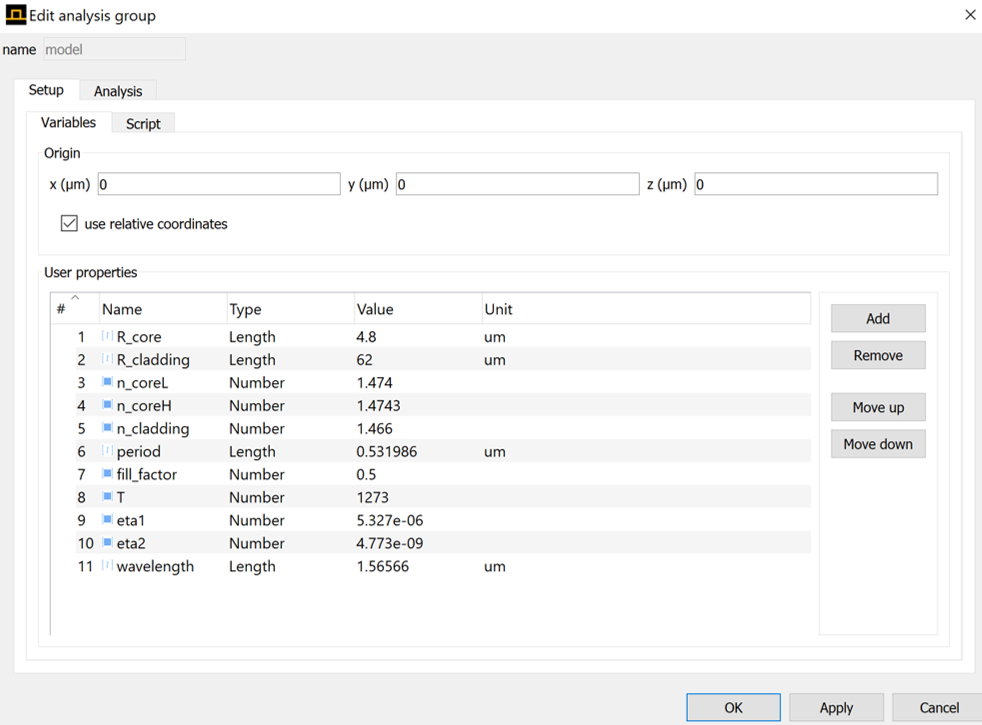Click the y (µm) origin field
The image size is (982, 725).
pos(517,184)
